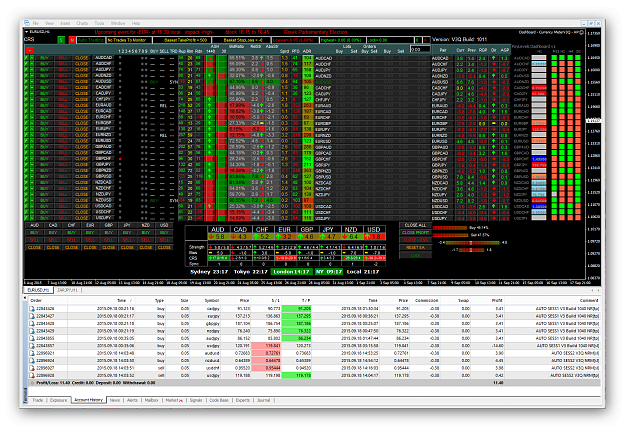The image size is (625, 428).
Task: Open the Charts menu
Action: click(x=82, y=23)
